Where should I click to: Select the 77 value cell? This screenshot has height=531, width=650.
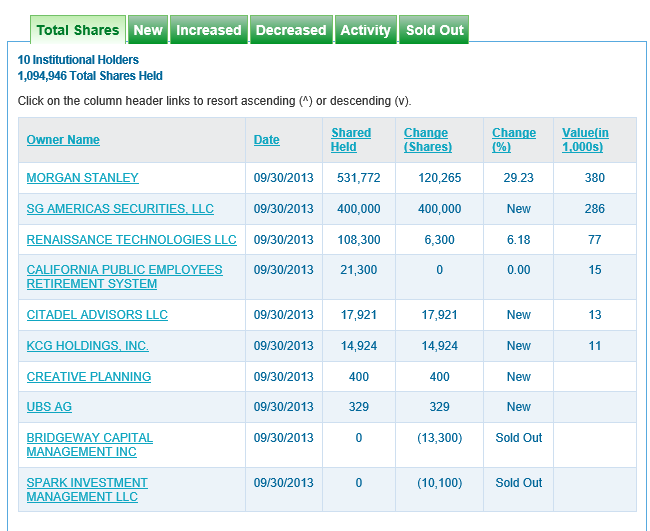pos(595,240)
